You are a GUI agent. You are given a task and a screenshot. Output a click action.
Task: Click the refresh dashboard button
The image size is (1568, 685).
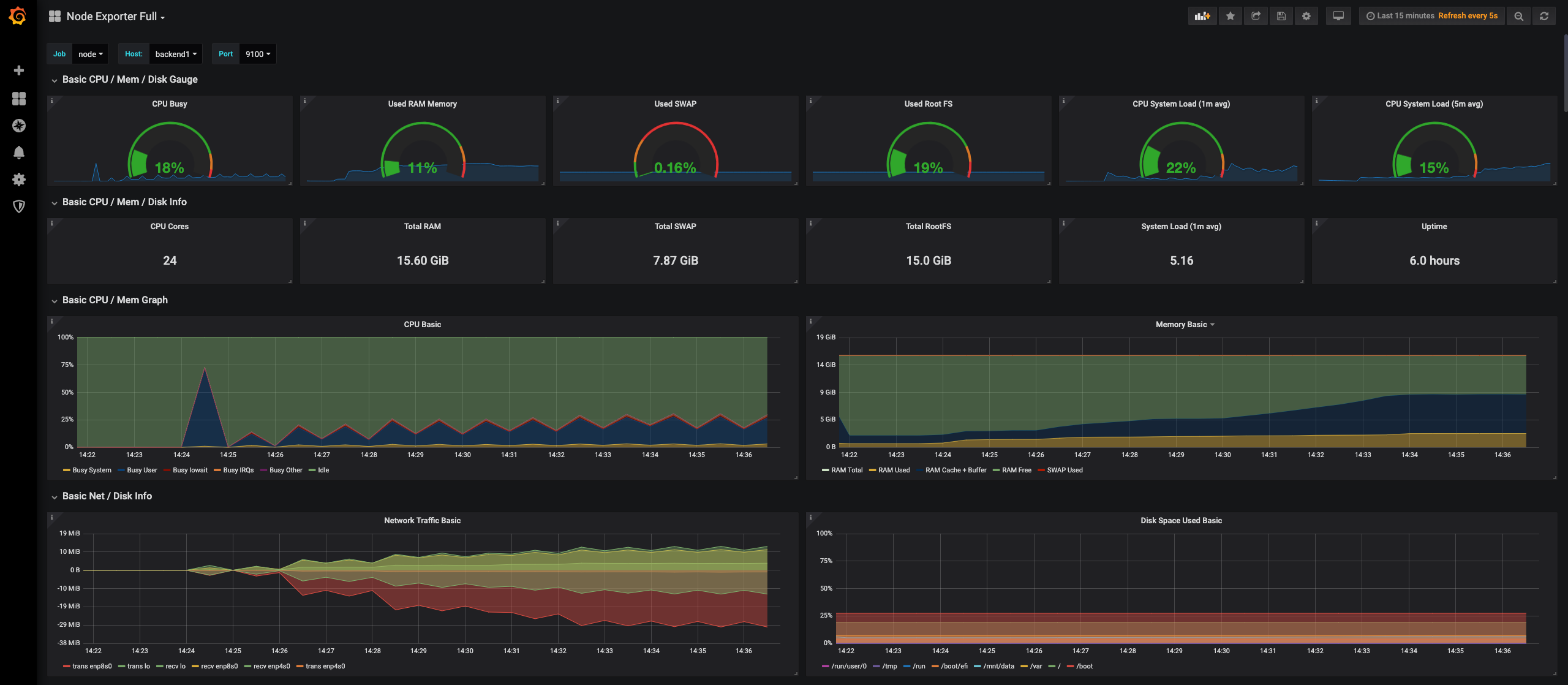[1543, 16]
